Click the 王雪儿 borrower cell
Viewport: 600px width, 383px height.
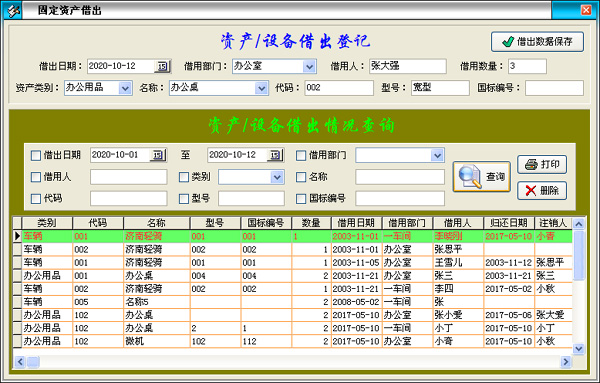[458, 262]
